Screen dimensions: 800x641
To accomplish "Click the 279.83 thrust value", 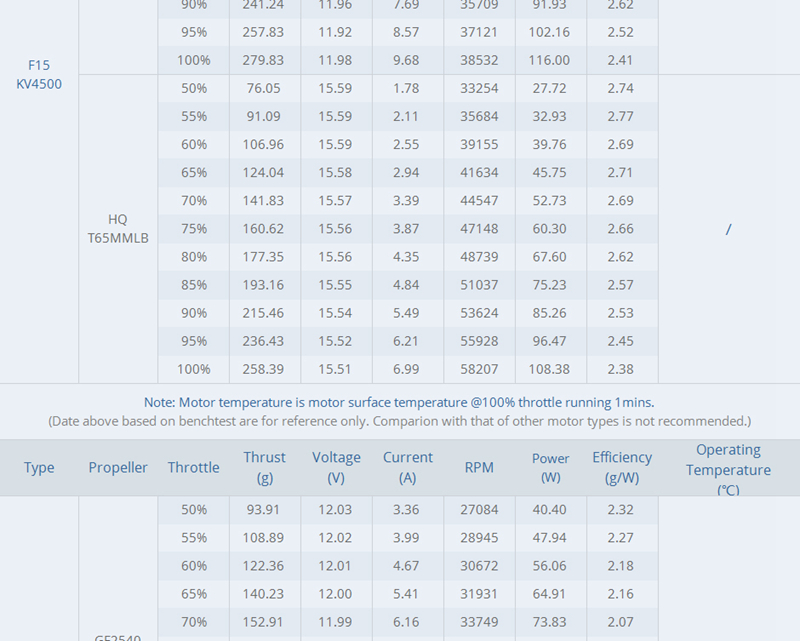I will point(264,60).
